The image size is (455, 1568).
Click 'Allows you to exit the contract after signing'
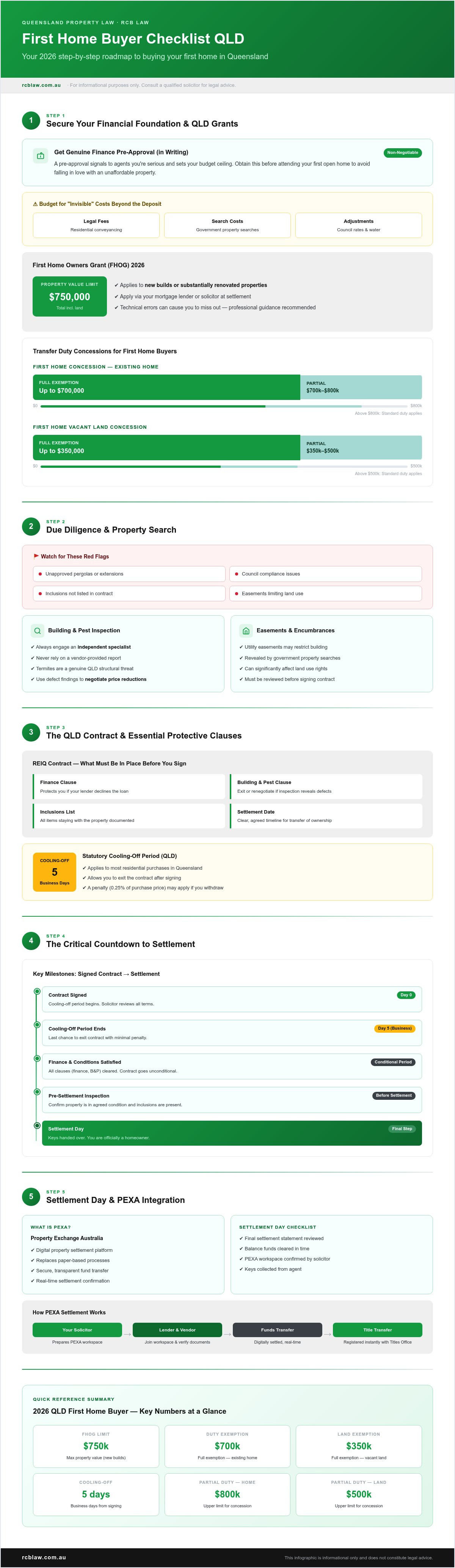coord(132,878)
